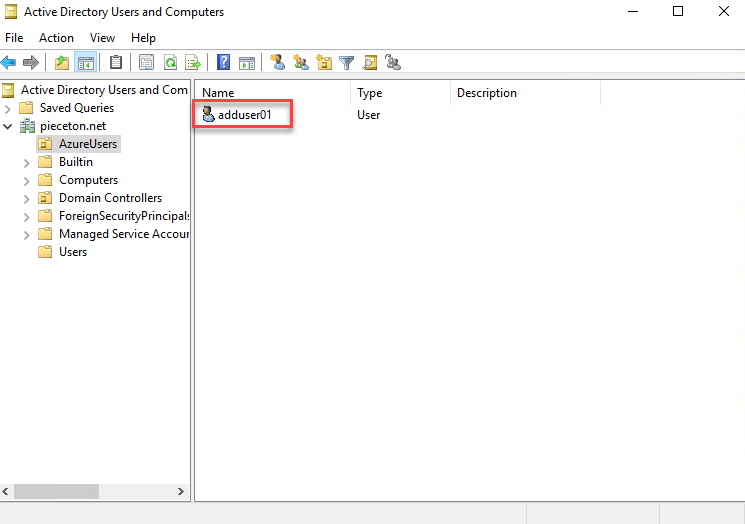This screenshot has height=524, width=745.
Task: Click the Domain Controllers OU folder icon
Action: coord(45,198)
